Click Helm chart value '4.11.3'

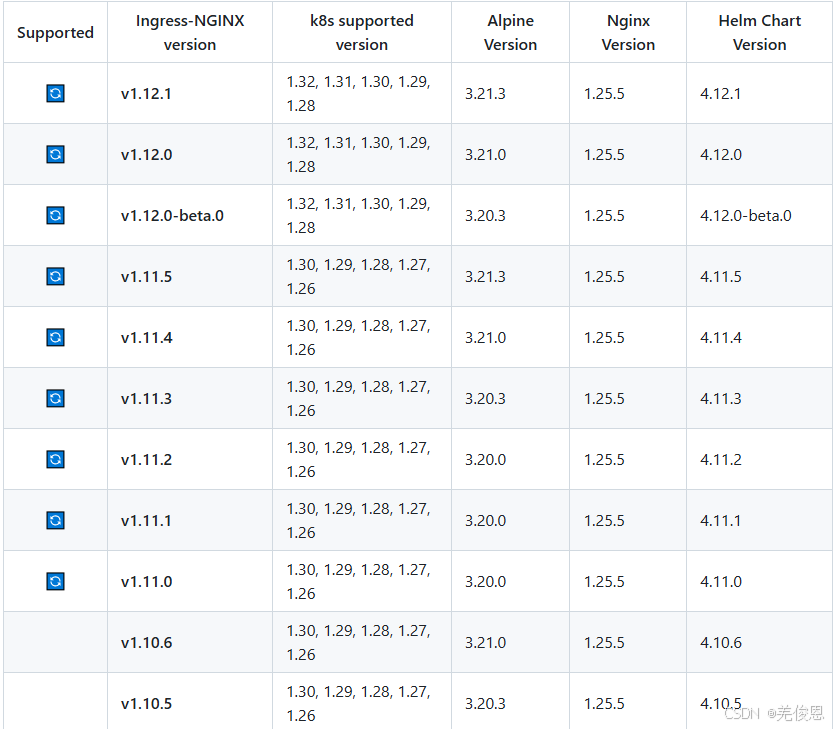click(721, 398)
